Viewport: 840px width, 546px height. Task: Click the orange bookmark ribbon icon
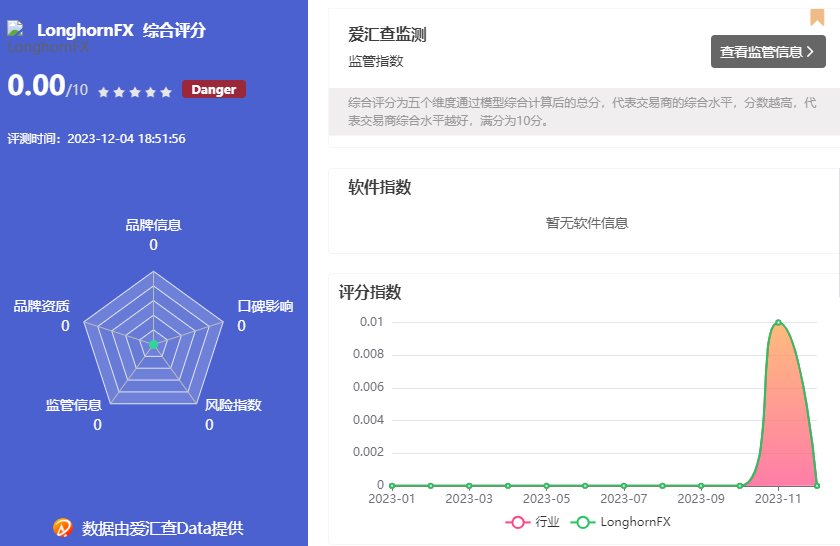(x=817, y=17)
